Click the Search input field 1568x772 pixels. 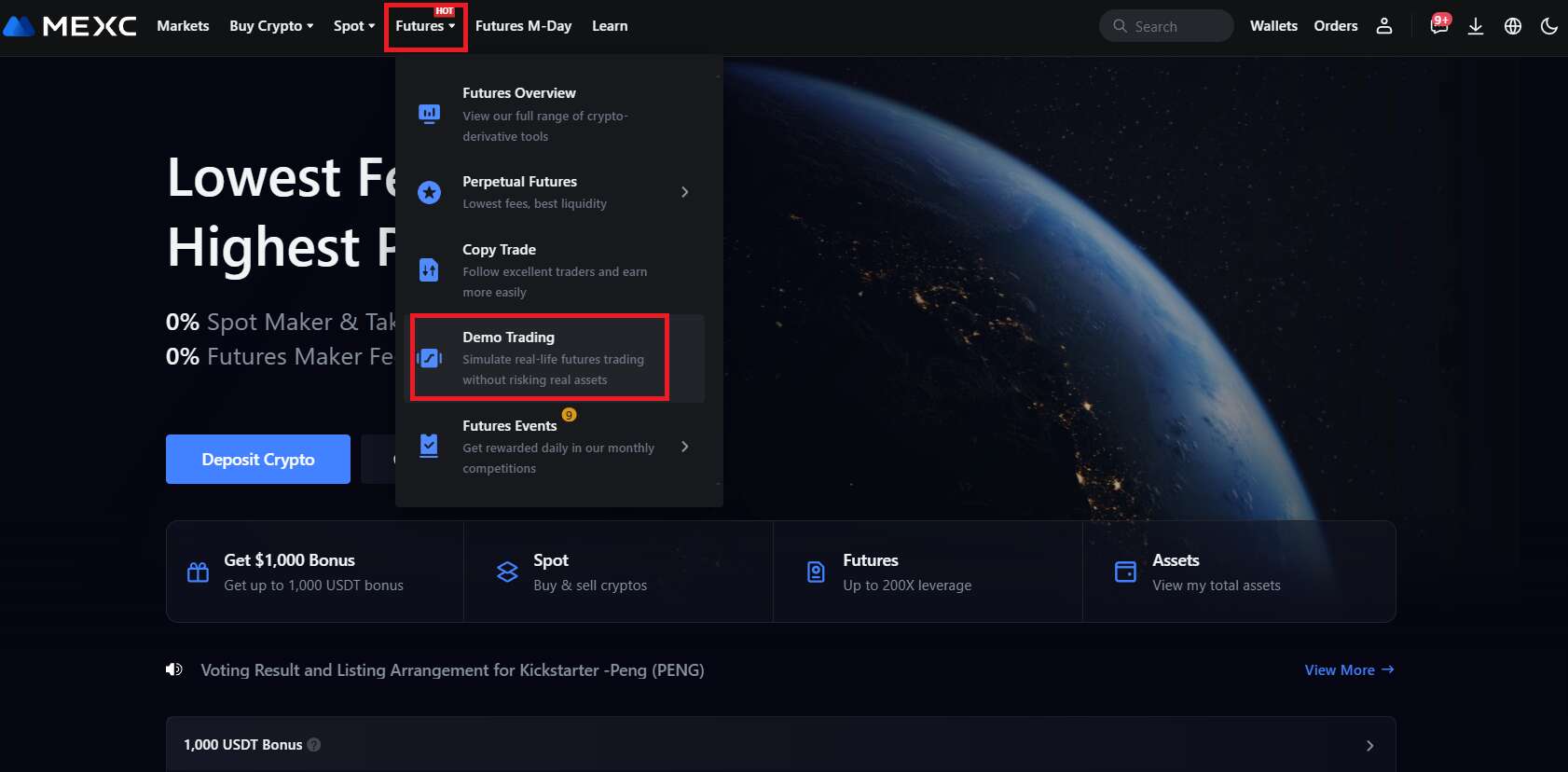tap(1166, 26)
